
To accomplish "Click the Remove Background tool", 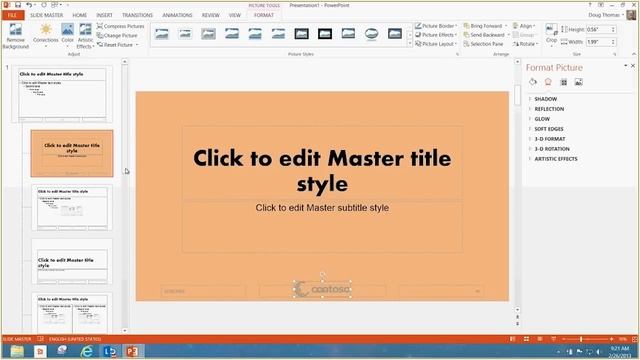I will pos(16,36).
